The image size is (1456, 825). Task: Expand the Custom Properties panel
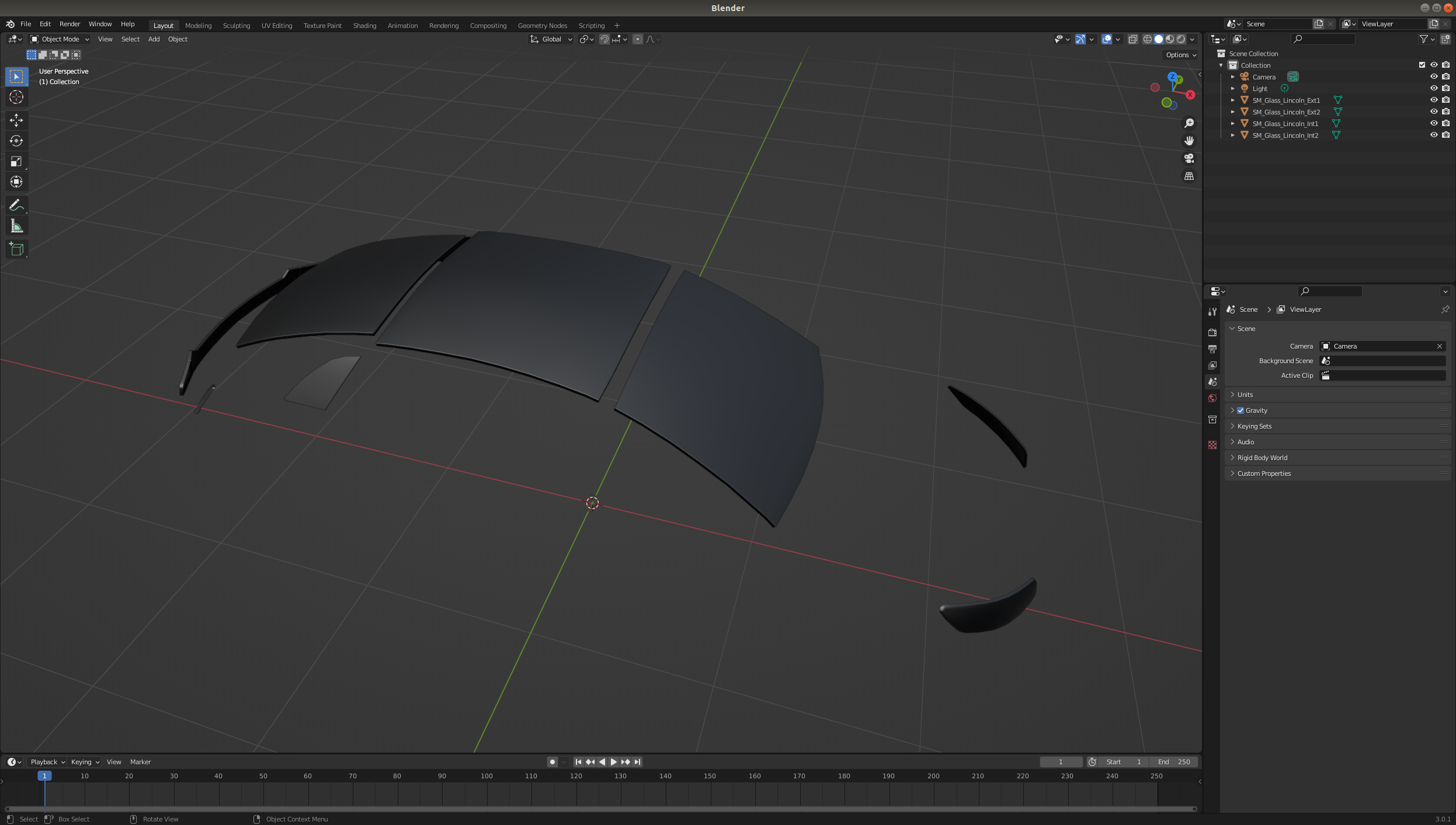[x=1337, y=474]
